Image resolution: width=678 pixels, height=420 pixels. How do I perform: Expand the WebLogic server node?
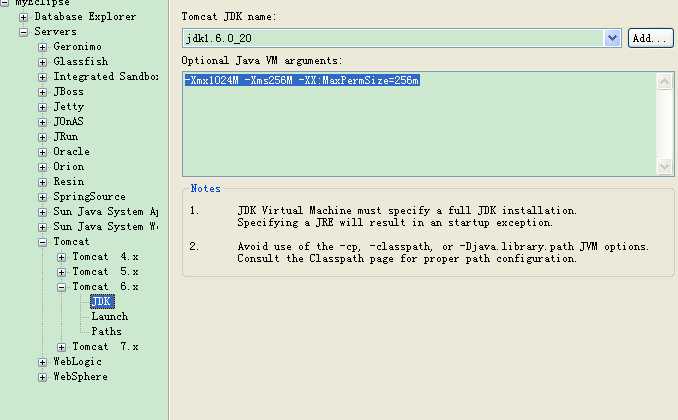pyautogui.click(x=42, y=362)
